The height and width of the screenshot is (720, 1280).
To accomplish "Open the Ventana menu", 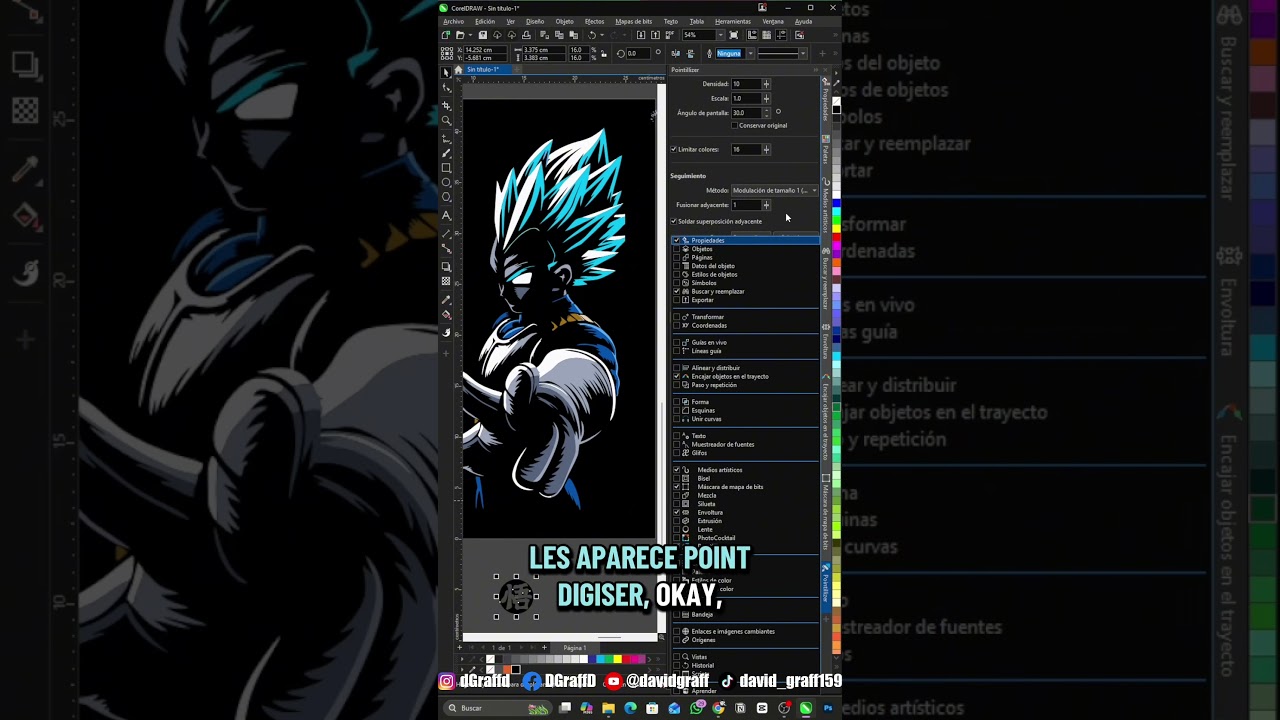I will coord(773,21).
